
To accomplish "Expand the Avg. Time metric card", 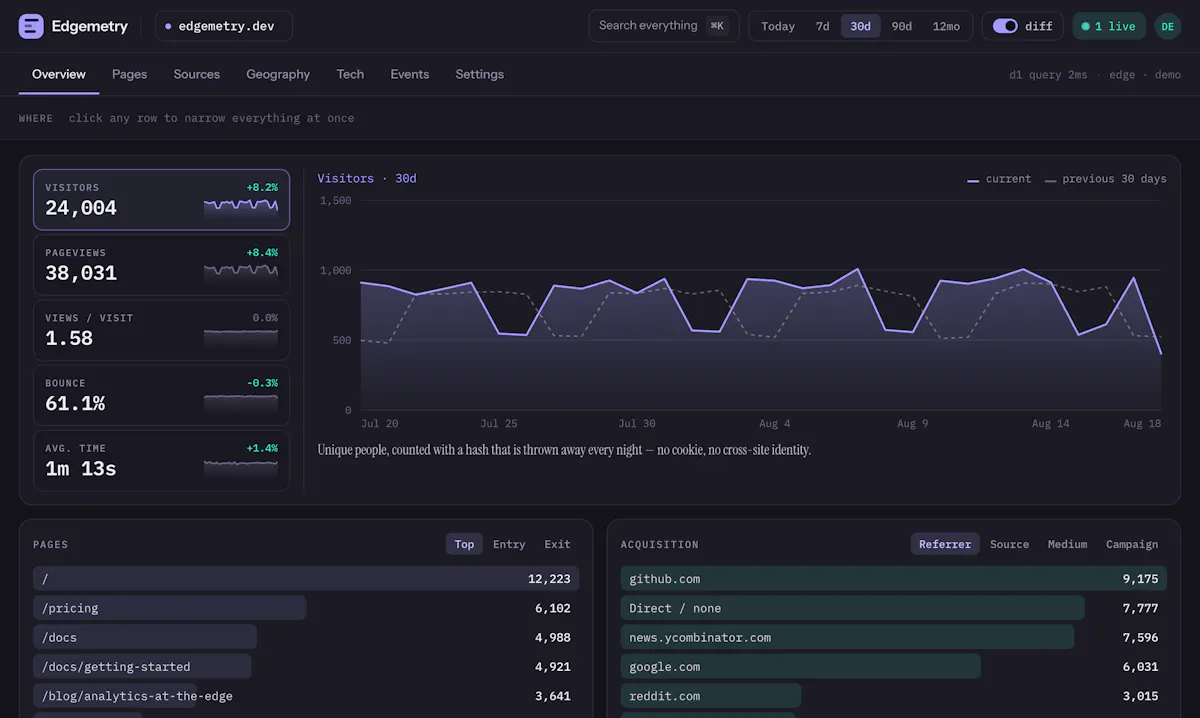I will tap(161, 461).
